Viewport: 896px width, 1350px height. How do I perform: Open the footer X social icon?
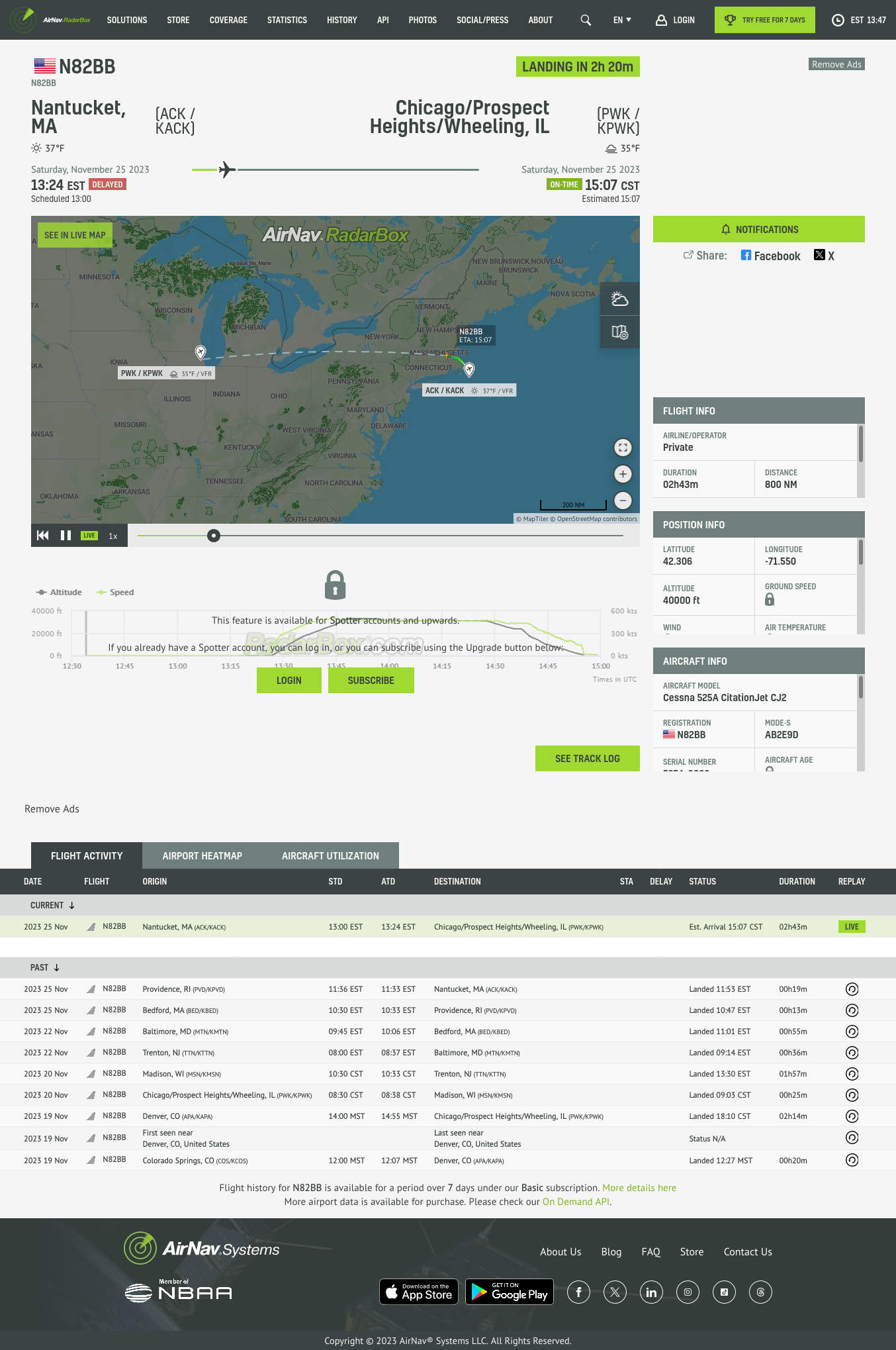(x=615, y=1292)
